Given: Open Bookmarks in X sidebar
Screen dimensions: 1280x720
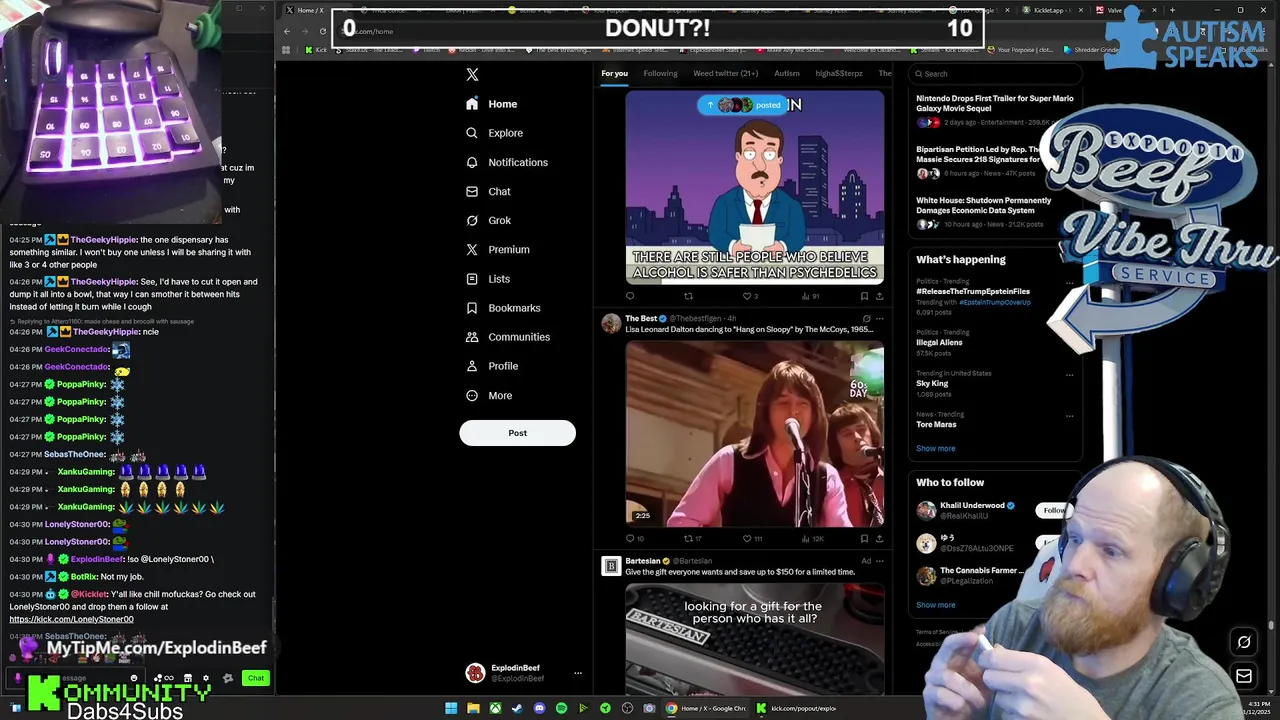Looking at the screenshot, I should tap(503, 308).
